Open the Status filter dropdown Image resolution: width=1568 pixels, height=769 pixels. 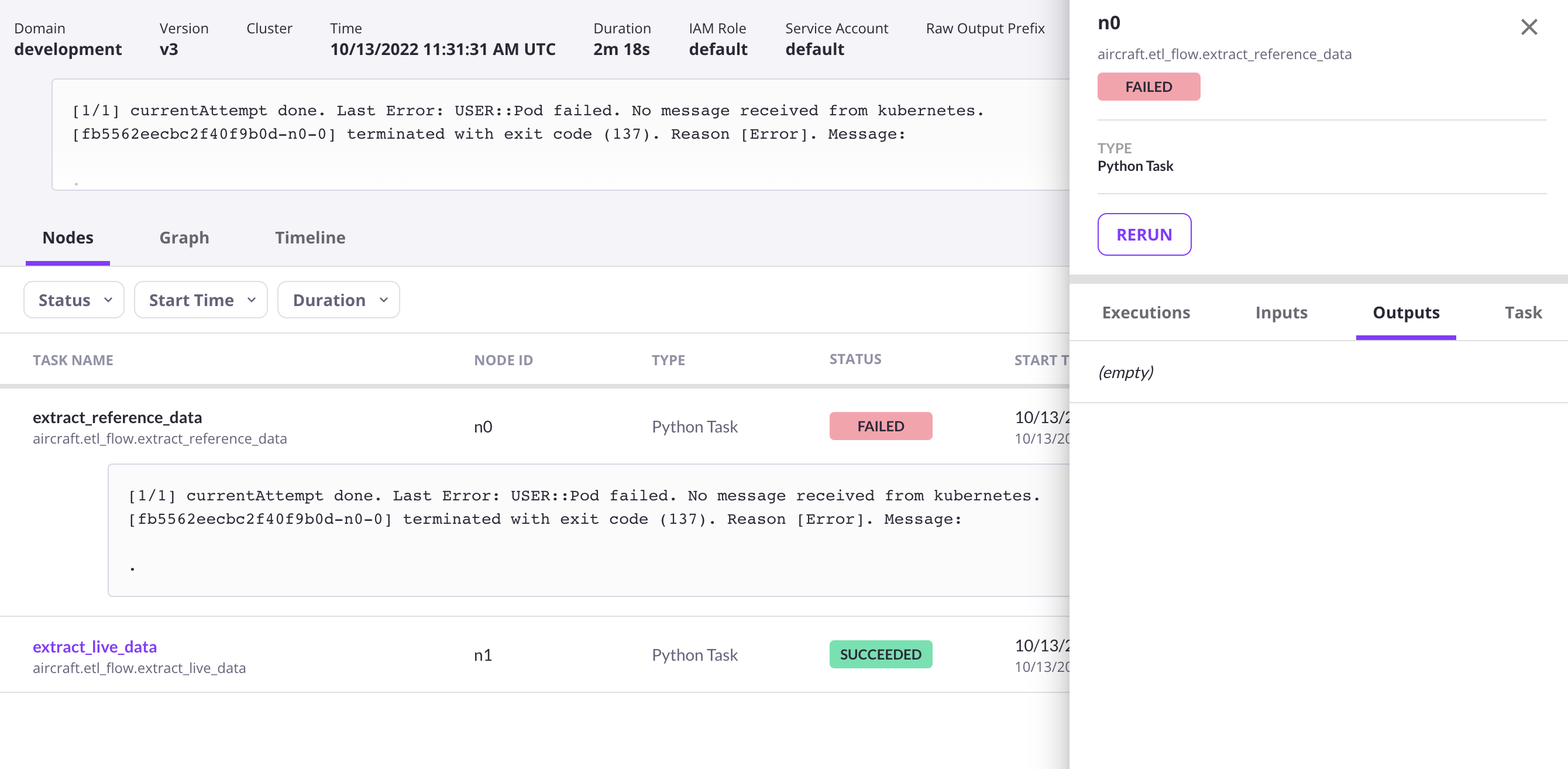(x=74, y=300)
